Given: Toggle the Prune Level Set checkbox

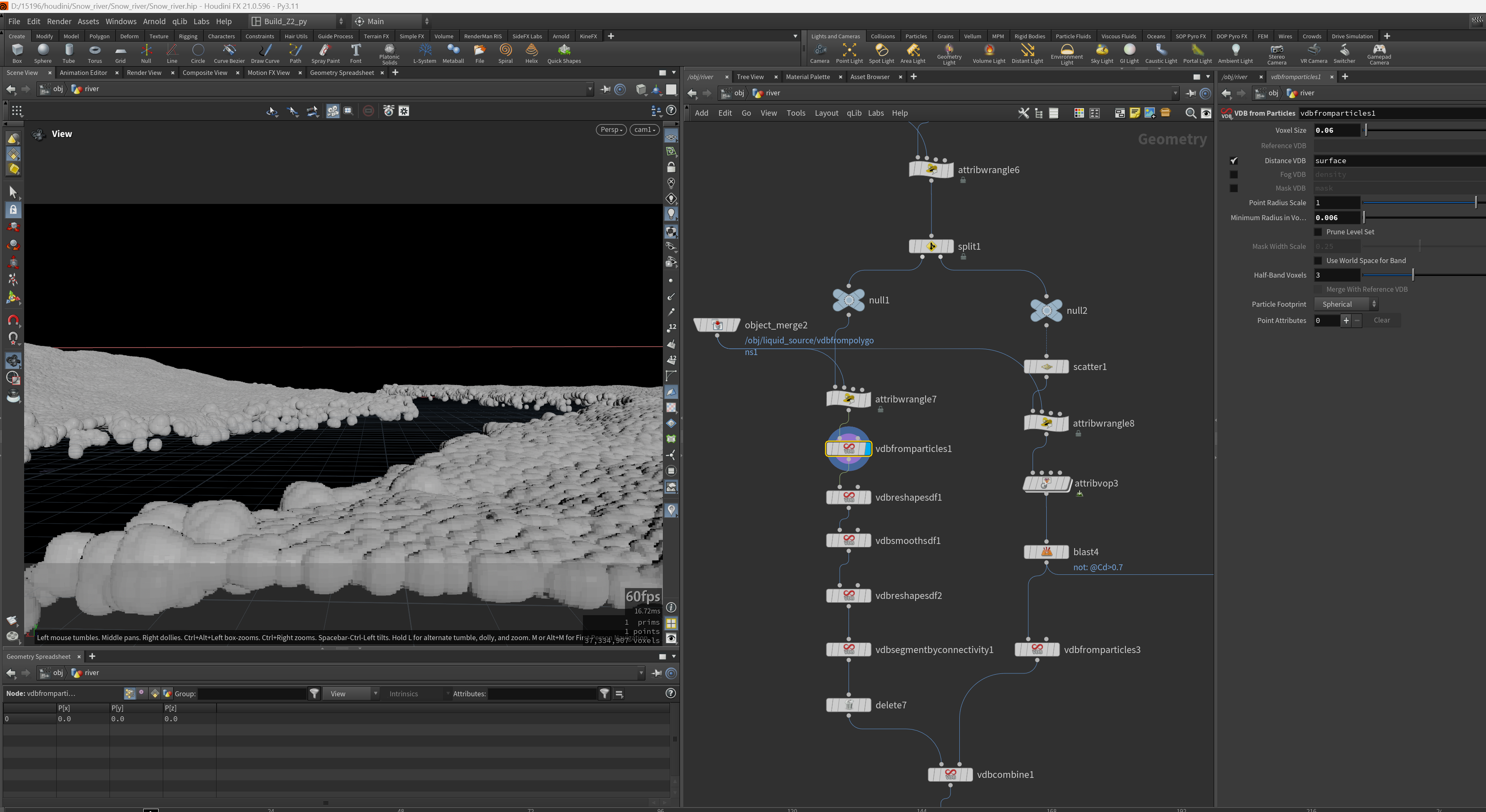Looking at the screenshot, I should pos(1317,232).
